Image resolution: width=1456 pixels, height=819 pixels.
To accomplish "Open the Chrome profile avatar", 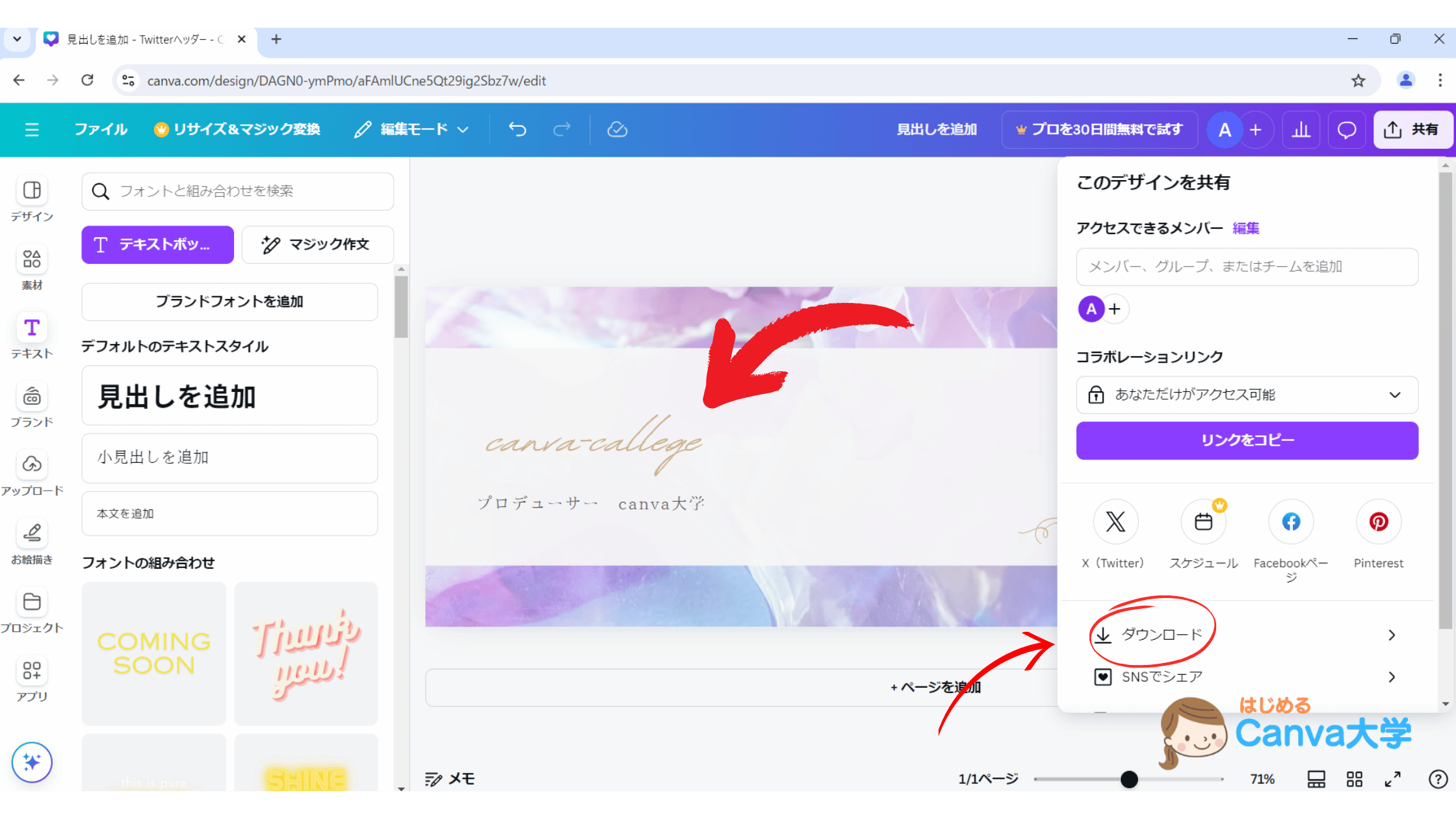I will 1405,80.
